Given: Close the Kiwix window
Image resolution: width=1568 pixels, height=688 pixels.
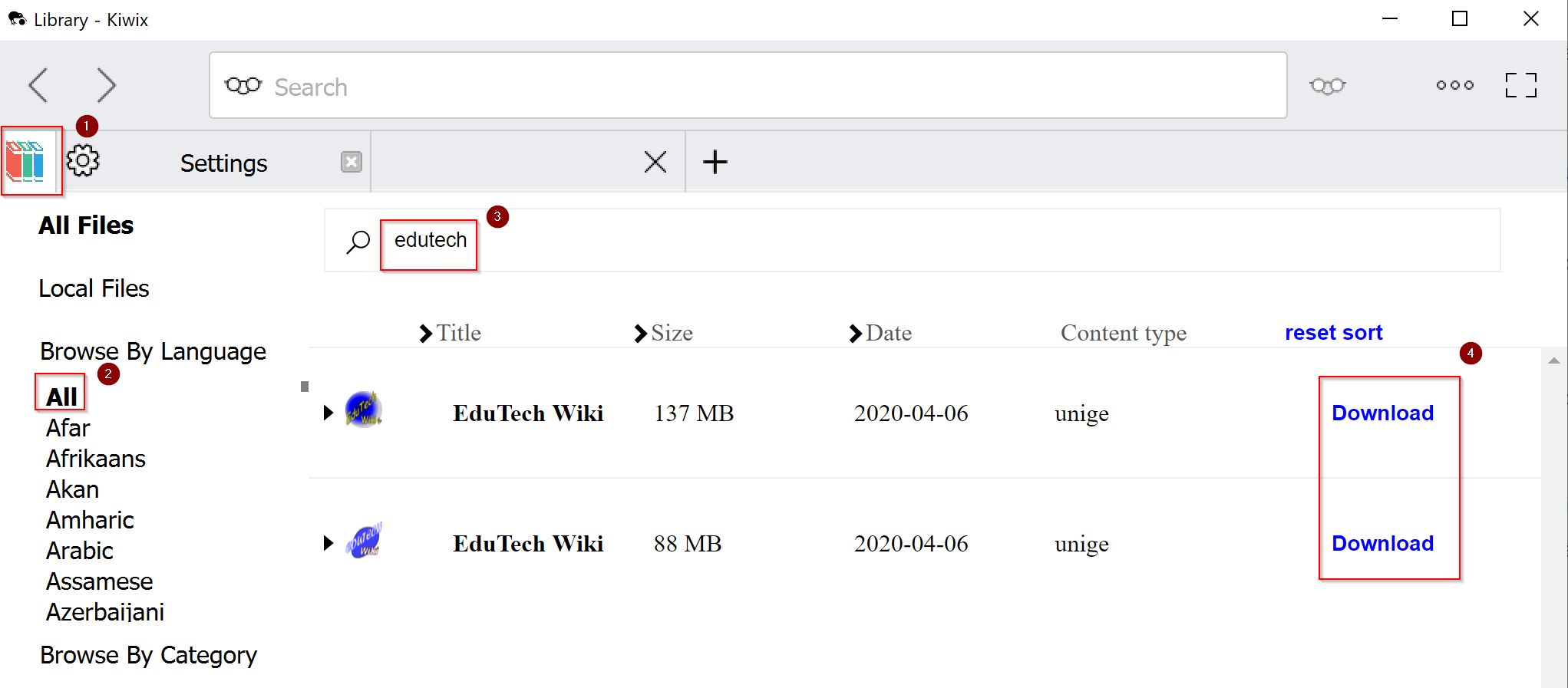Looking at the screenshot, I should point(1531,19).
